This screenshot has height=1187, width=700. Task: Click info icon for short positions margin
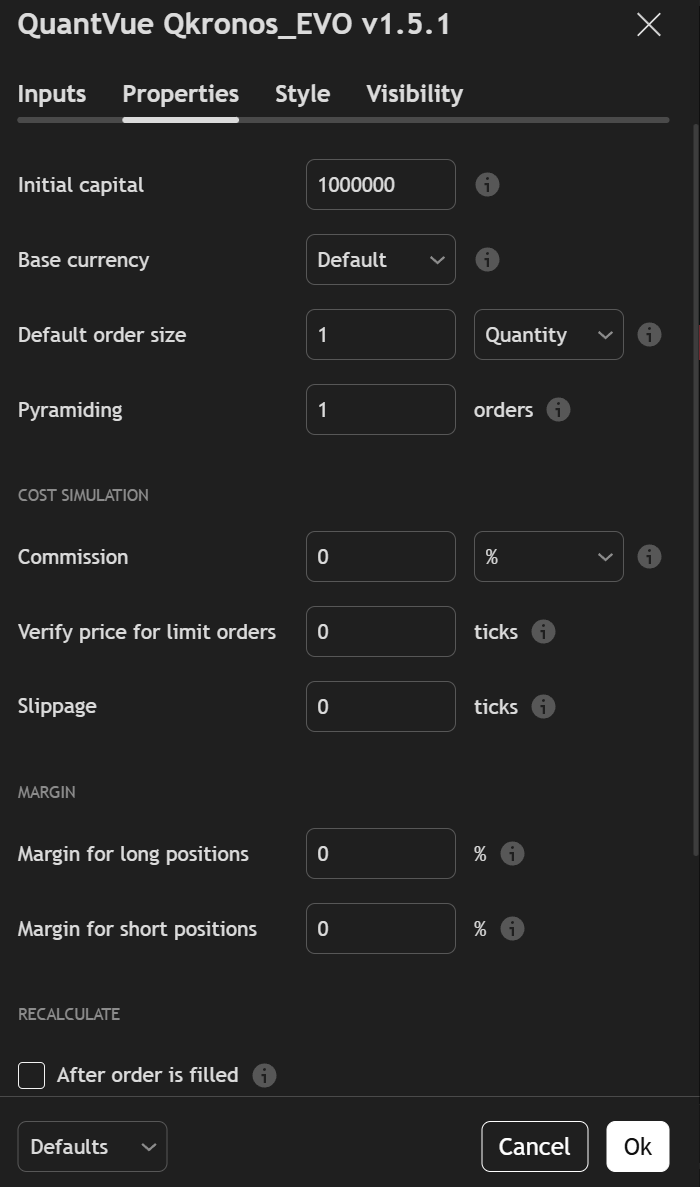pos(512,929)
